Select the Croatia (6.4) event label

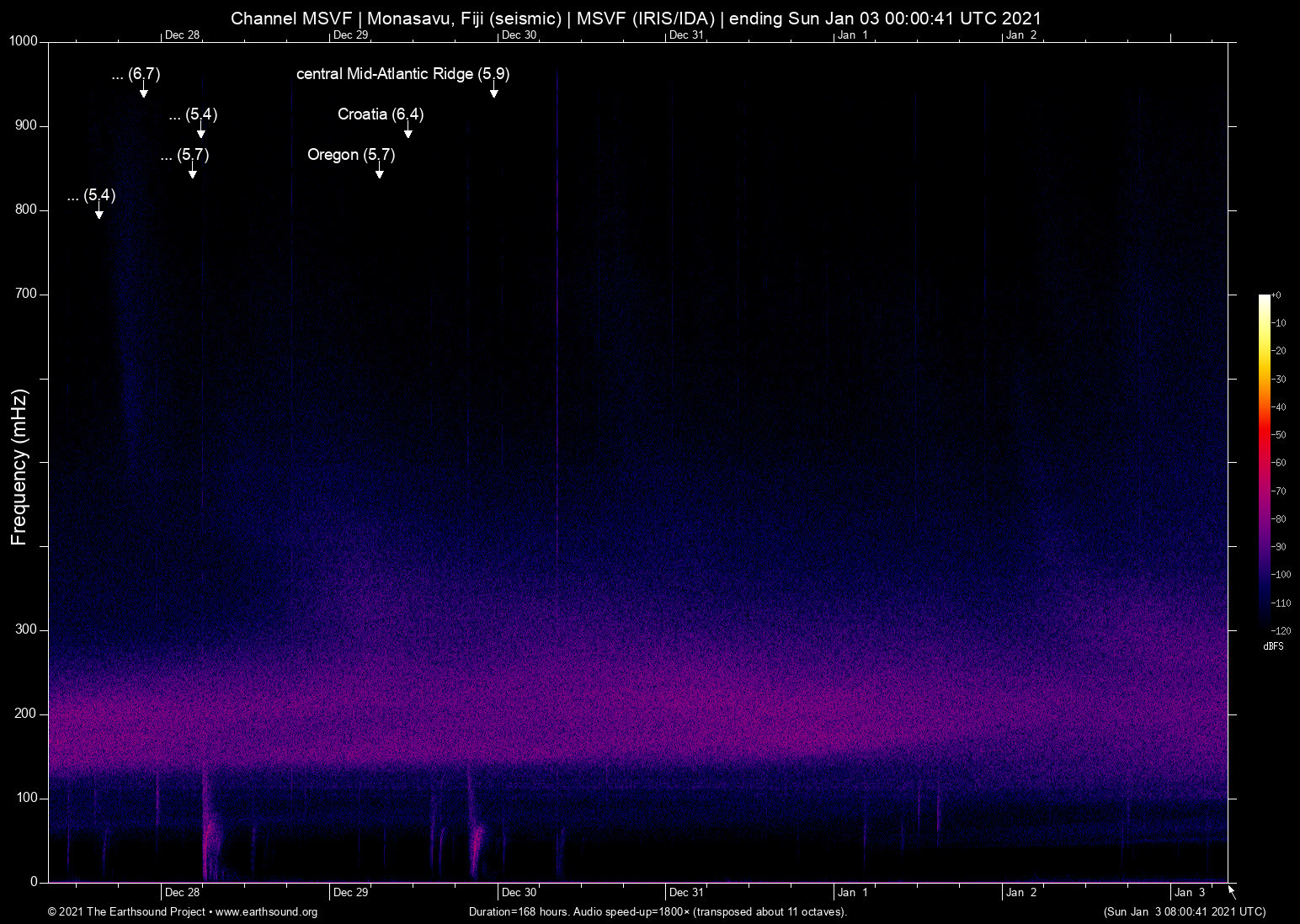380,114
